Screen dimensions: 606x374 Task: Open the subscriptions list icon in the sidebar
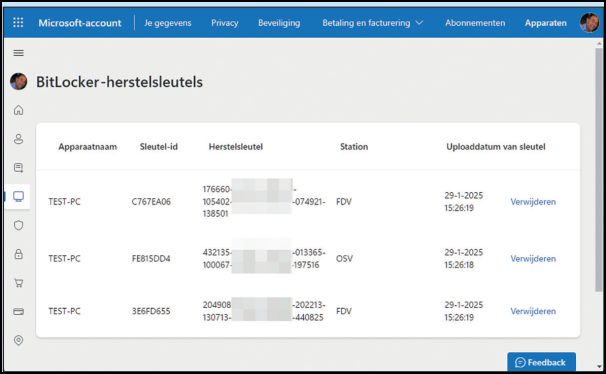coord(18,168)
